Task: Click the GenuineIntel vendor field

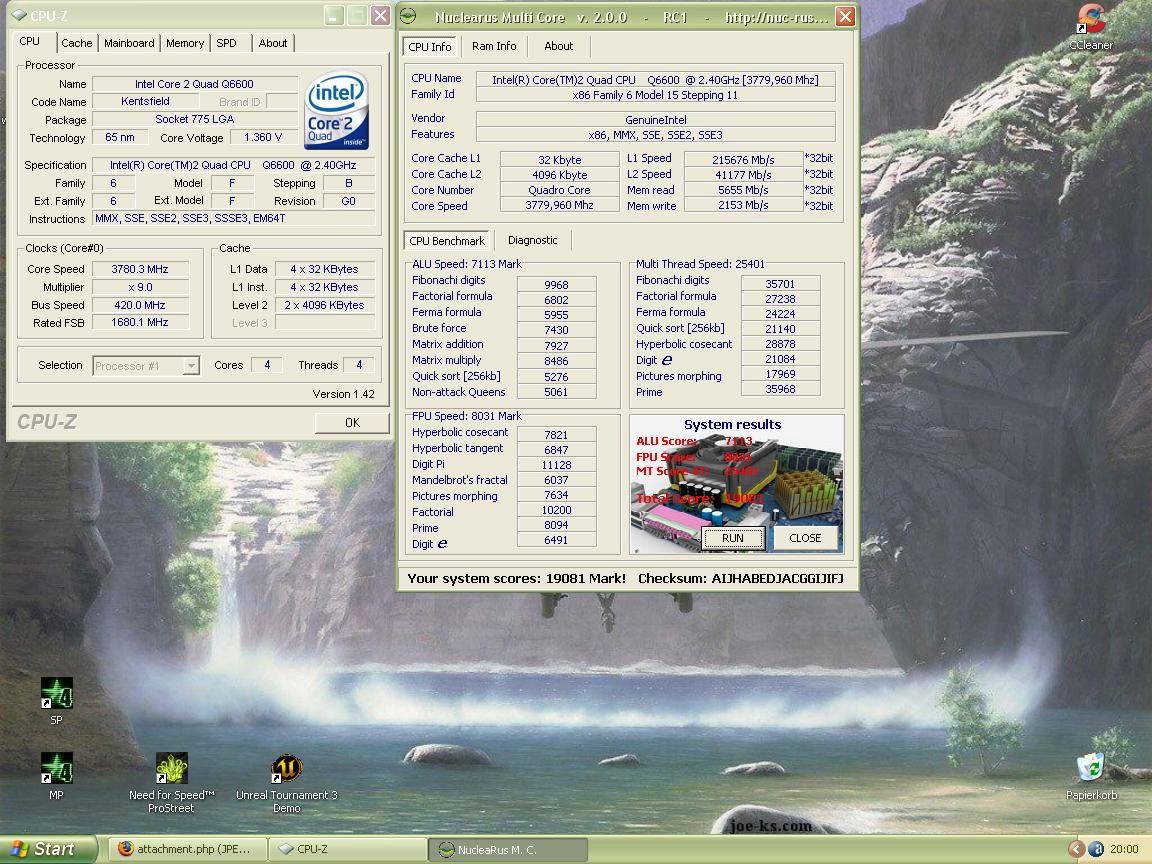Action: click(x=655, y=119)
